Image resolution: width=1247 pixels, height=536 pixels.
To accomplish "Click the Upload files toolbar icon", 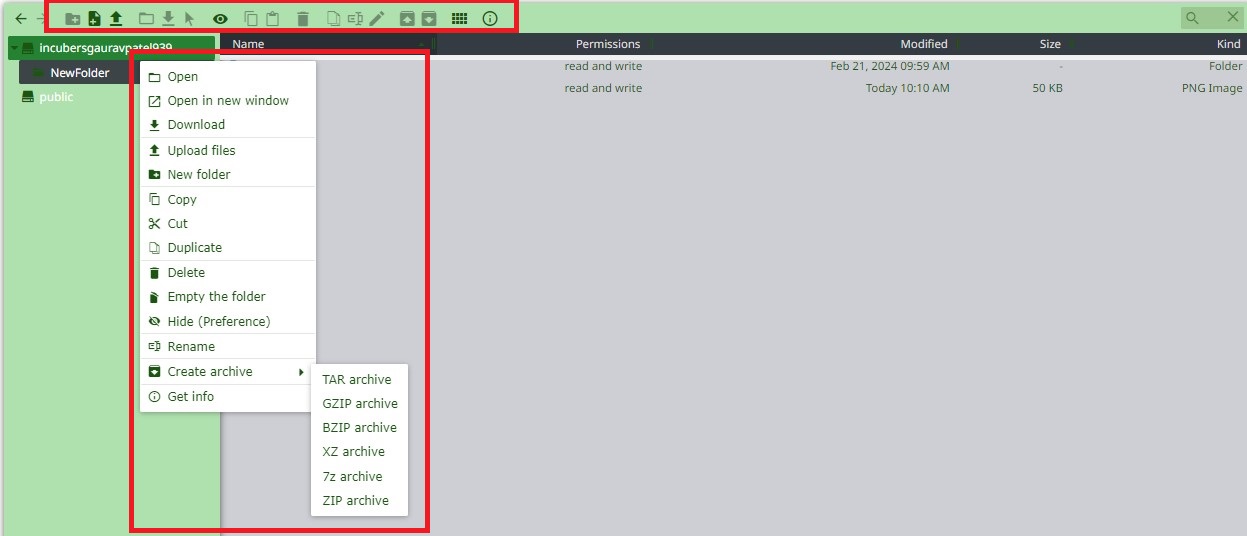I will pos(116,18).
